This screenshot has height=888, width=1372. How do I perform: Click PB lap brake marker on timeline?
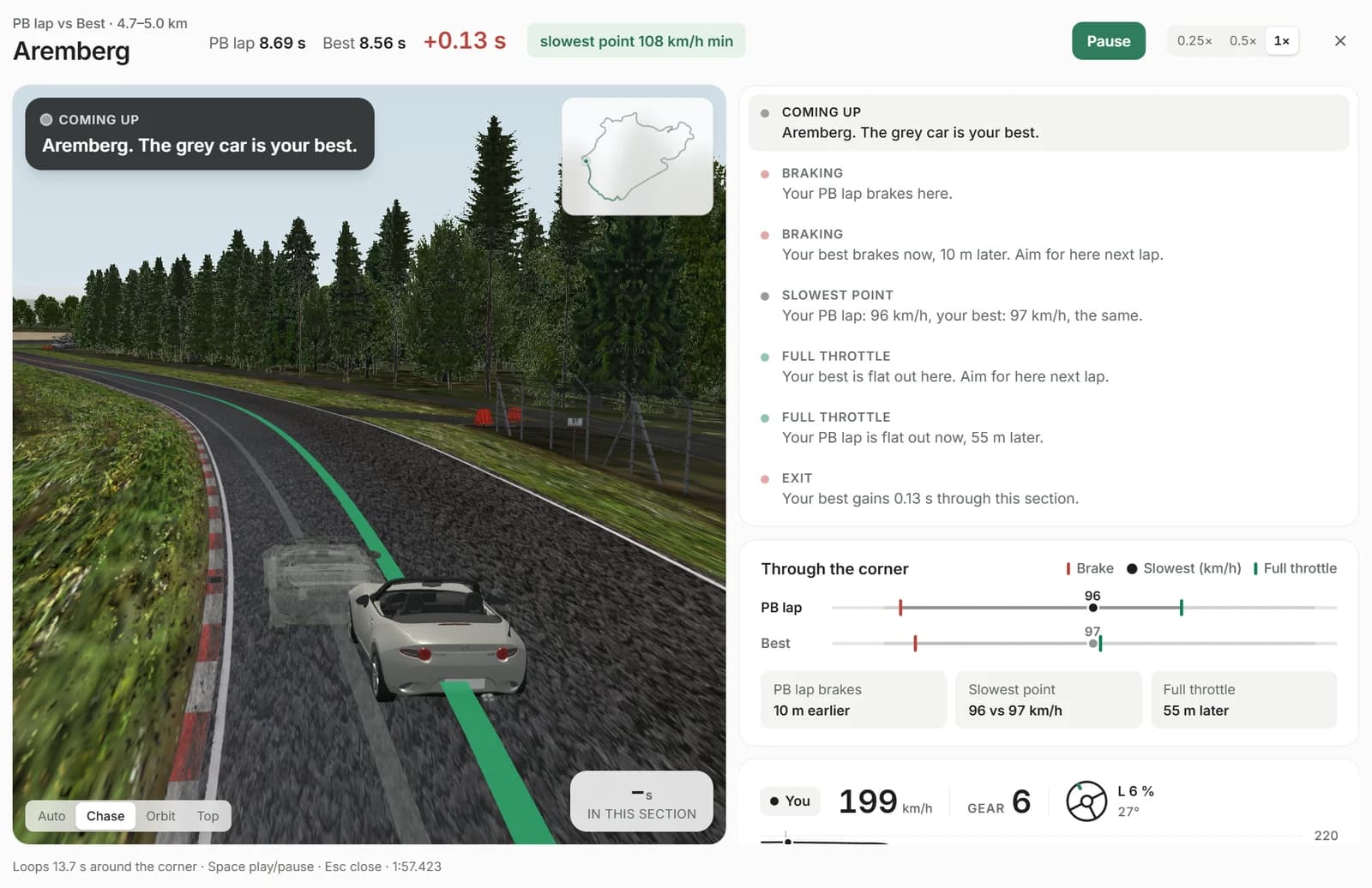click(x=900, y=608)
